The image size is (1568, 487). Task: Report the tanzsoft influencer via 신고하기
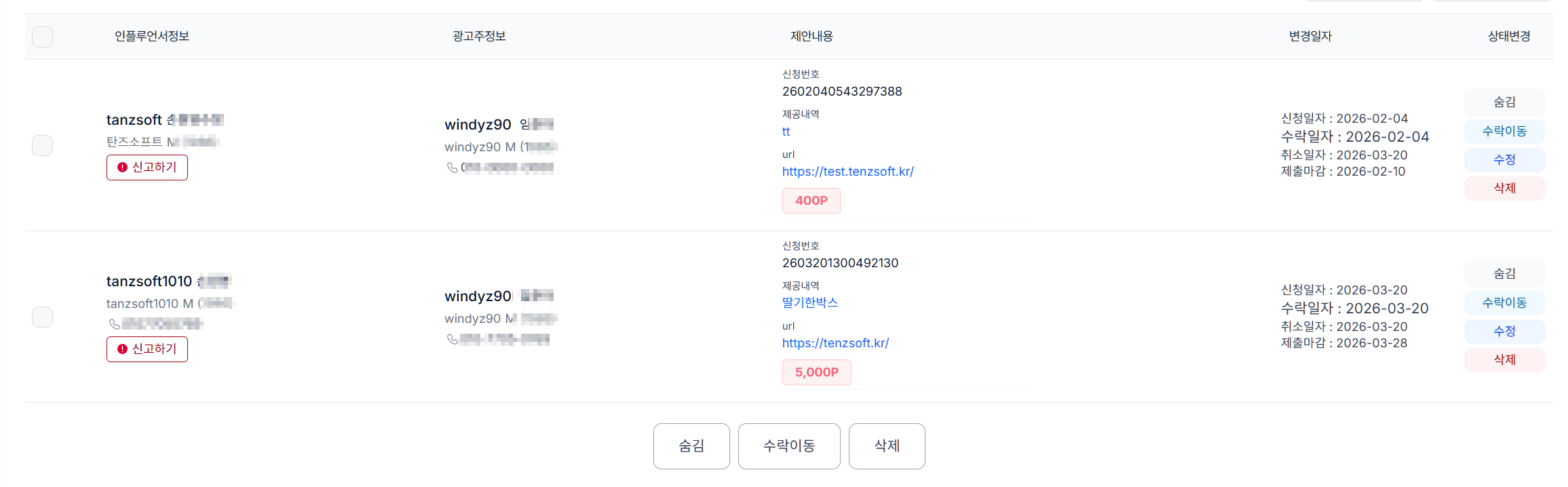pos(147,167)
